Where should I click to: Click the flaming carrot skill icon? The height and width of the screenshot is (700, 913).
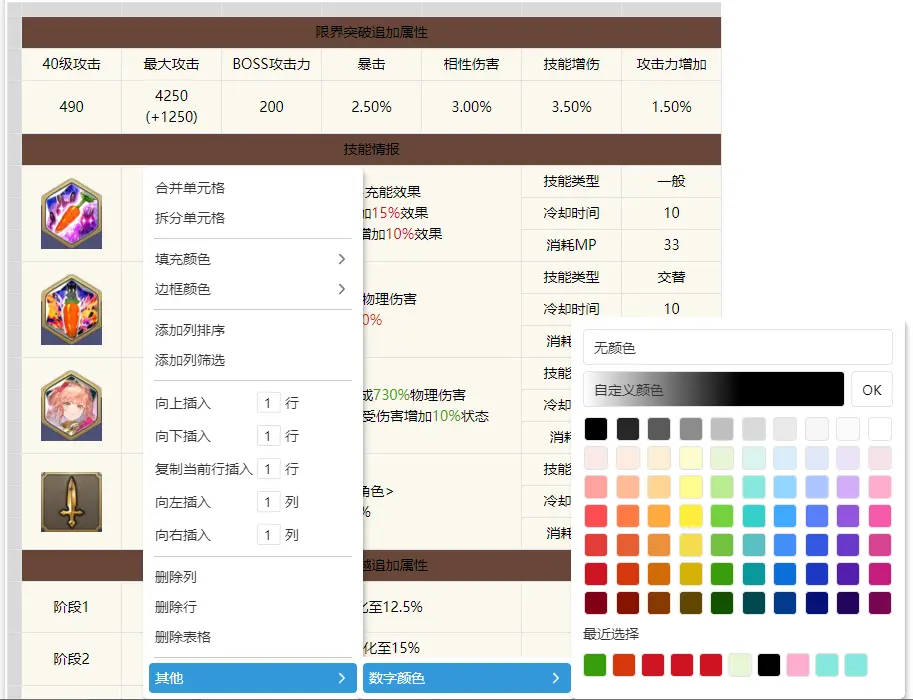pyautogui.click(x=71, y=309)
